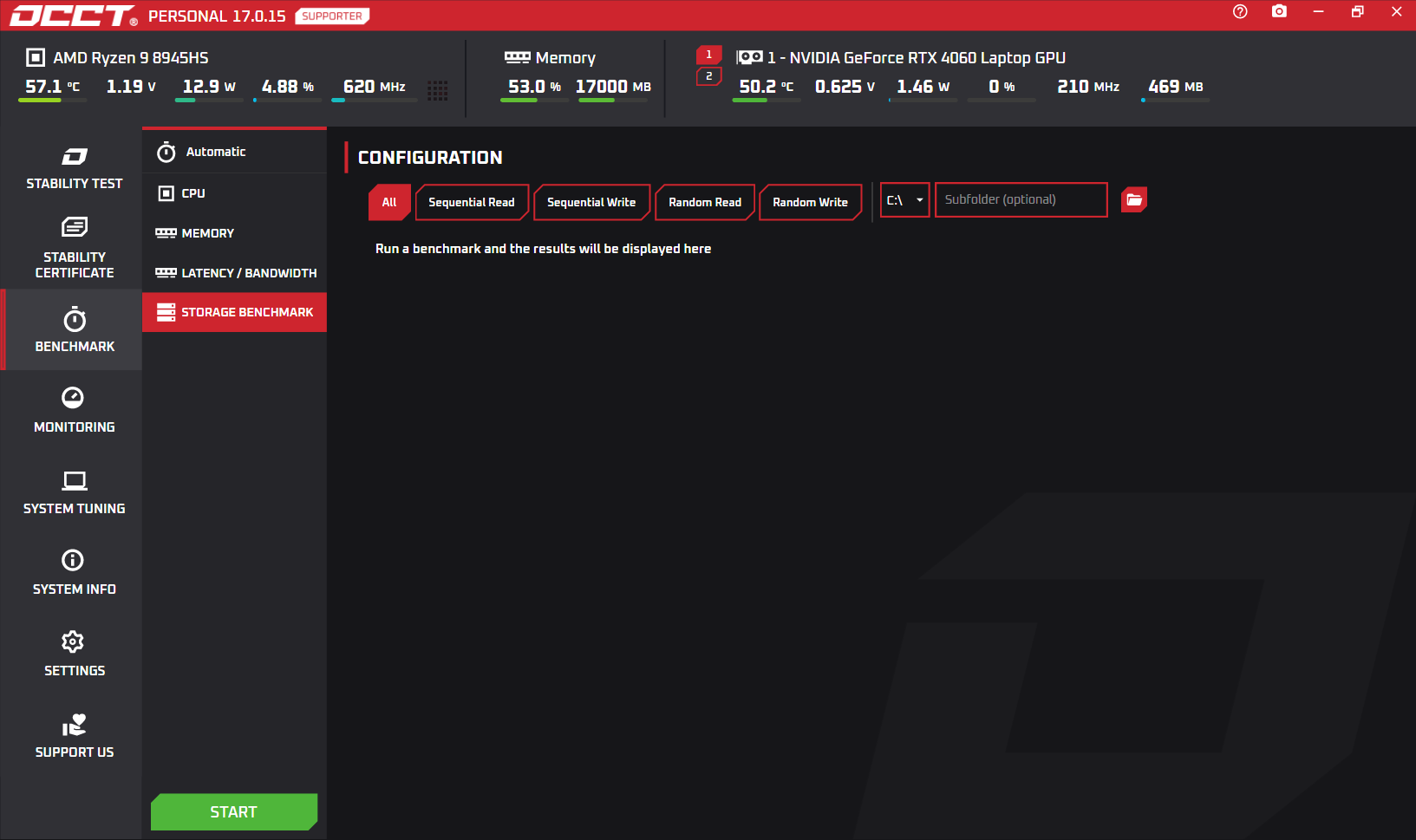Click the NVIDIA GeForce RTX 4060 Laptop GPU name
Image resolution: width=1416 pixels, height=840 pixels.
(x=917, y=58)
